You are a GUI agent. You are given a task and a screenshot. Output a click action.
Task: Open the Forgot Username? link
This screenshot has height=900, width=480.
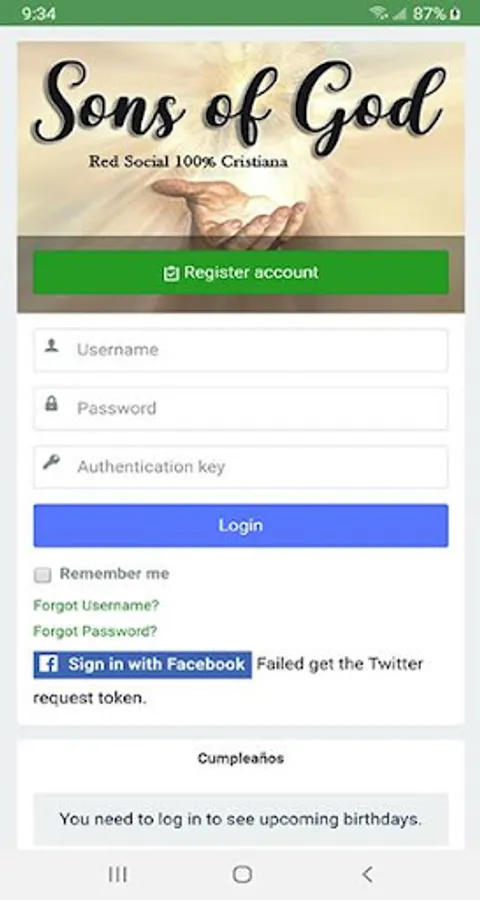coord(96,605)
